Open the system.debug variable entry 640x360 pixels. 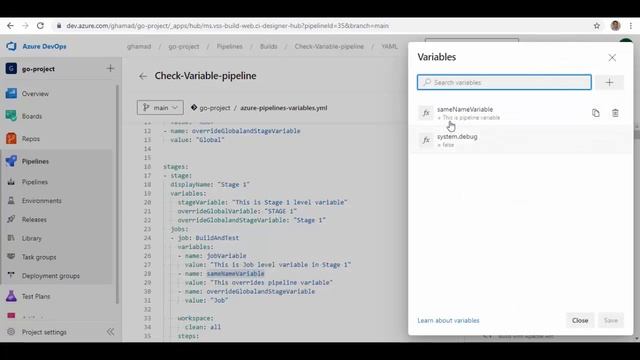click(x=520, y=140)
